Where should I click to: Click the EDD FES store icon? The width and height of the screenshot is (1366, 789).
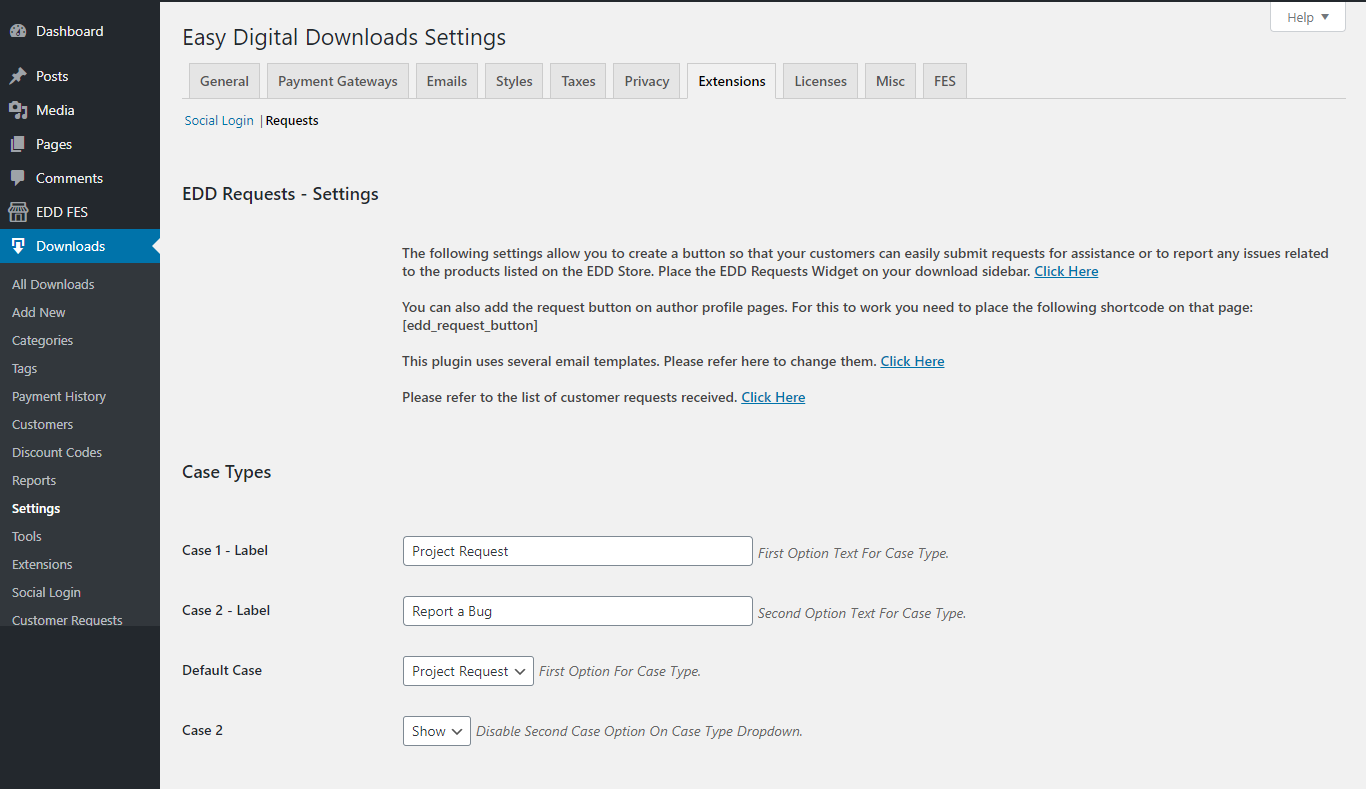click(x=18, y=212)
